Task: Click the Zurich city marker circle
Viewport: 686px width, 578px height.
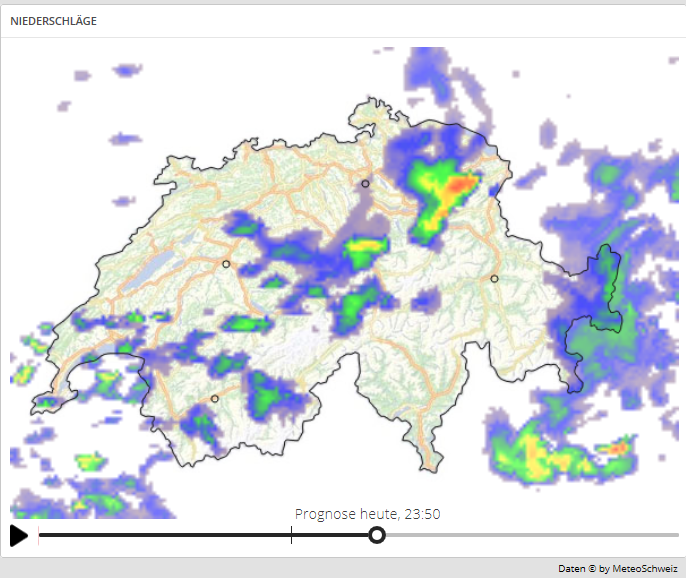Action: pyautogui.click(x=365, y=184)
